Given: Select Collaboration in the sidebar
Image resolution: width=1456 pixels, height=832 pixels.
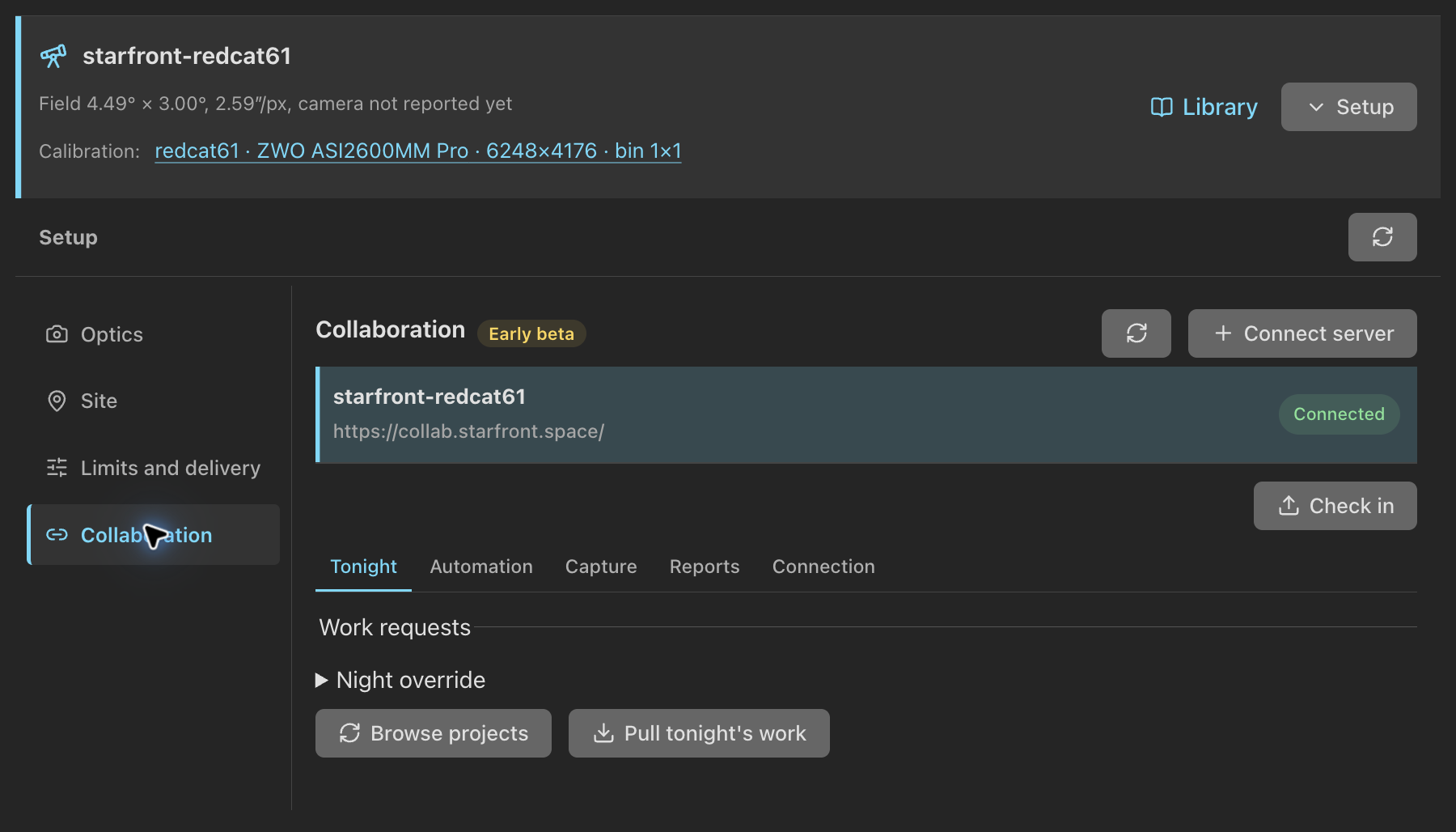Looking at the screenshot, I should (154, 535).
